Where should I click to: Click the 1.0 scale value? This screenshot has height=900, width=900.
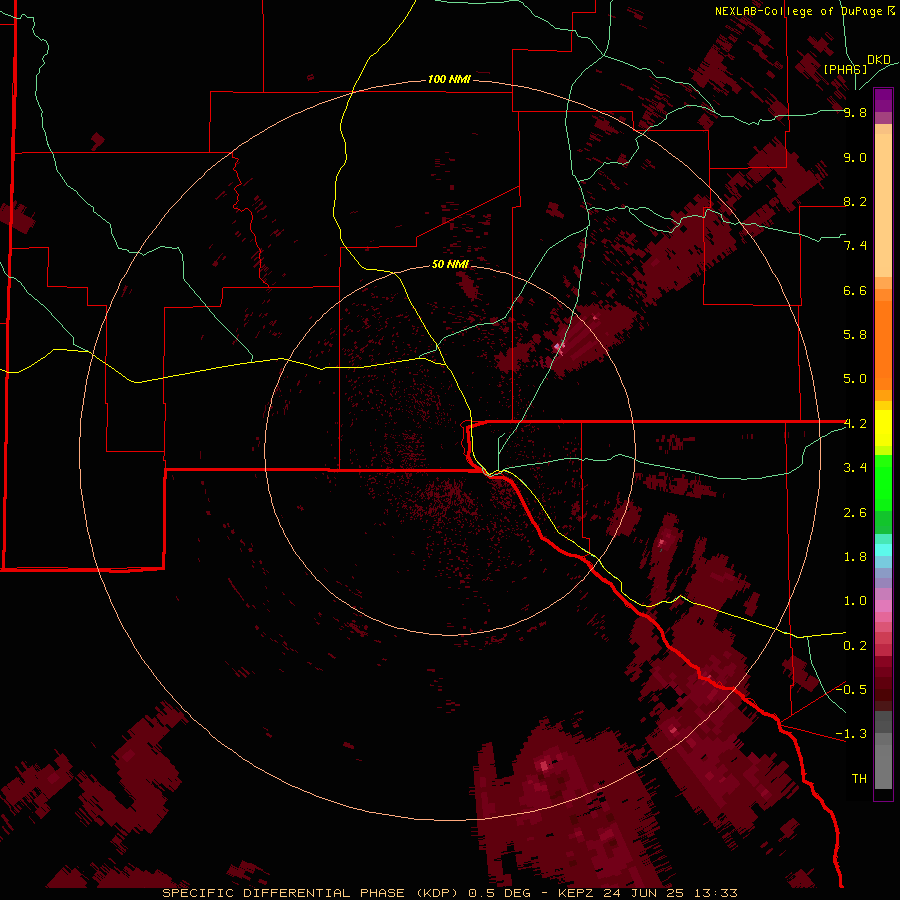(x=855, y=601)
